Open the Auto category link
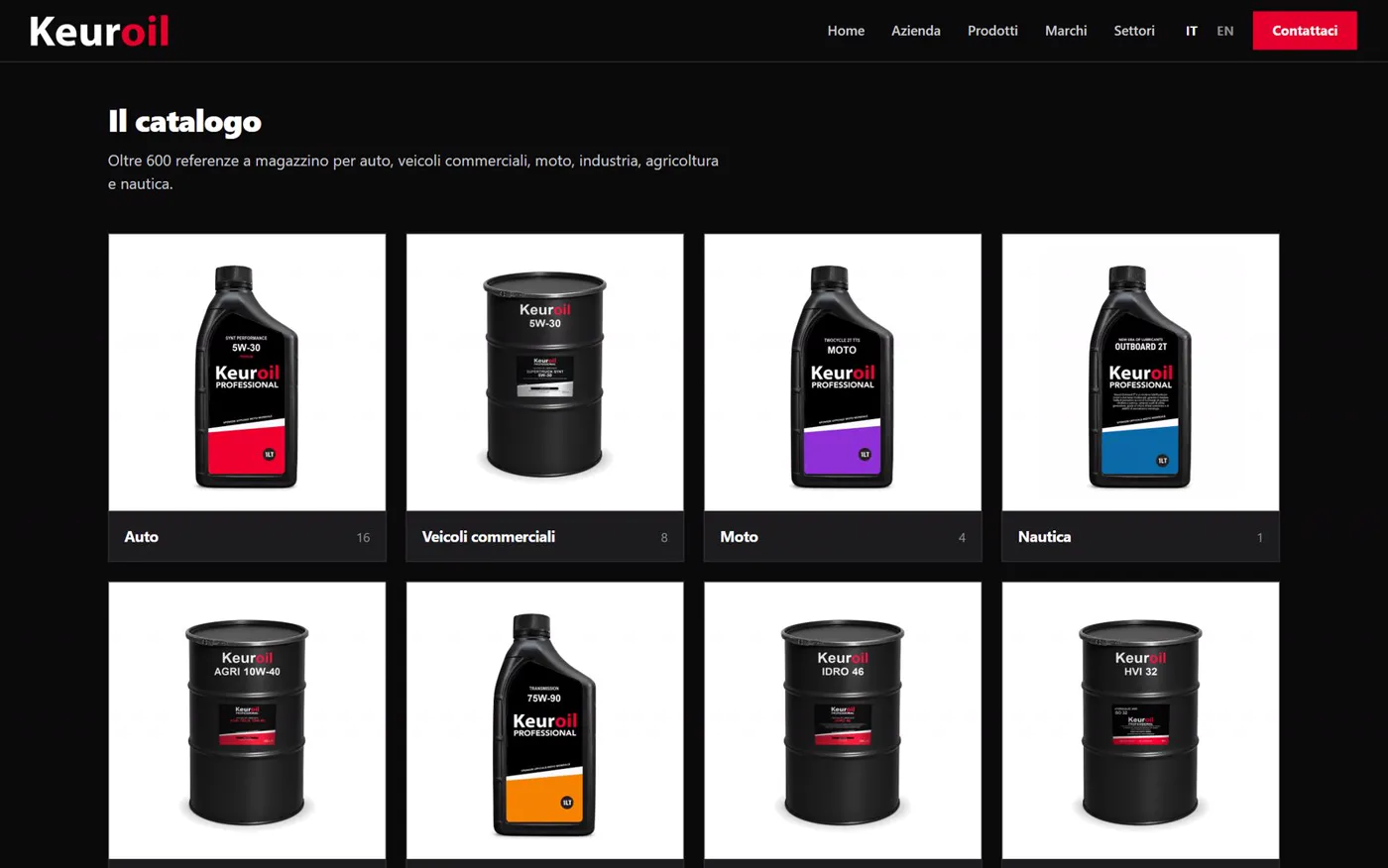Screen dimensions: 1388x868 [x=141, y=537]
